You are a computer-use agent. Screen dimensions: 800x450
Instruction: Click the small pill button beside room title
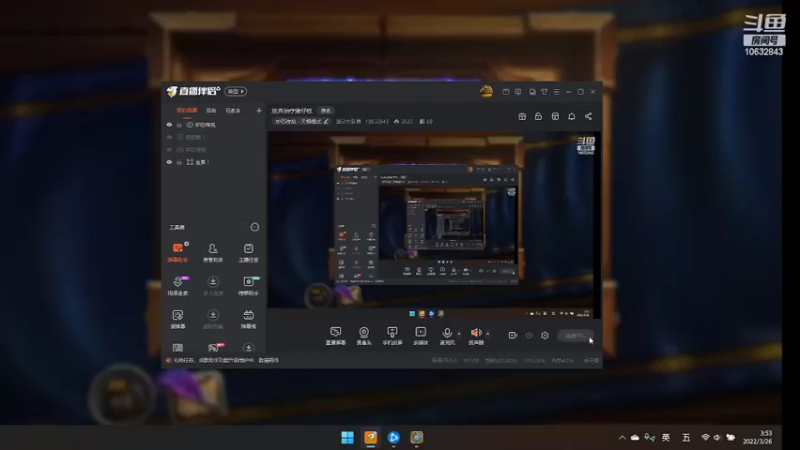coord(326,111)
